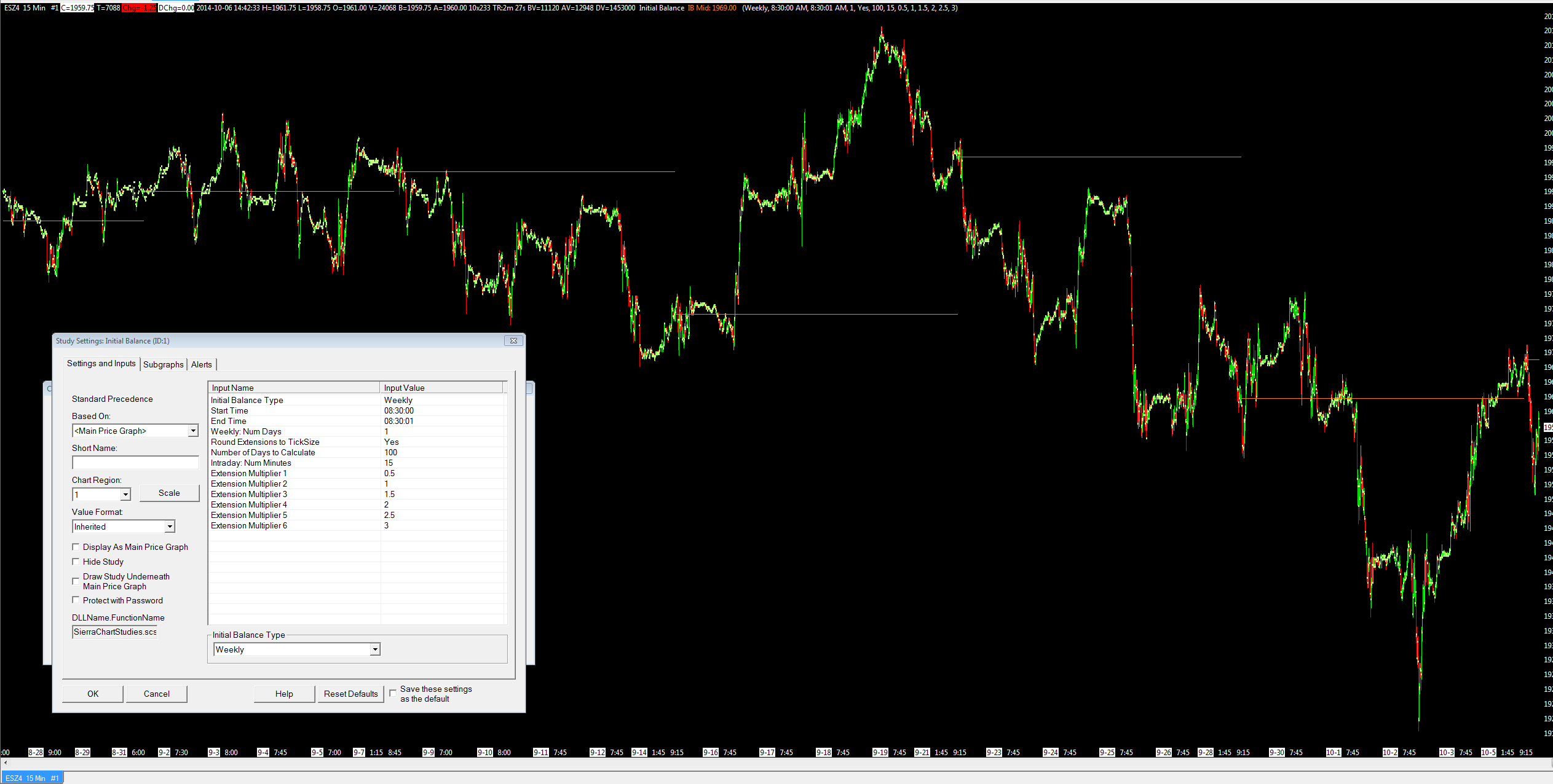Open the Alerts tab
The height and width of the screenshot is (784, 1553).
tap(201, 364)
